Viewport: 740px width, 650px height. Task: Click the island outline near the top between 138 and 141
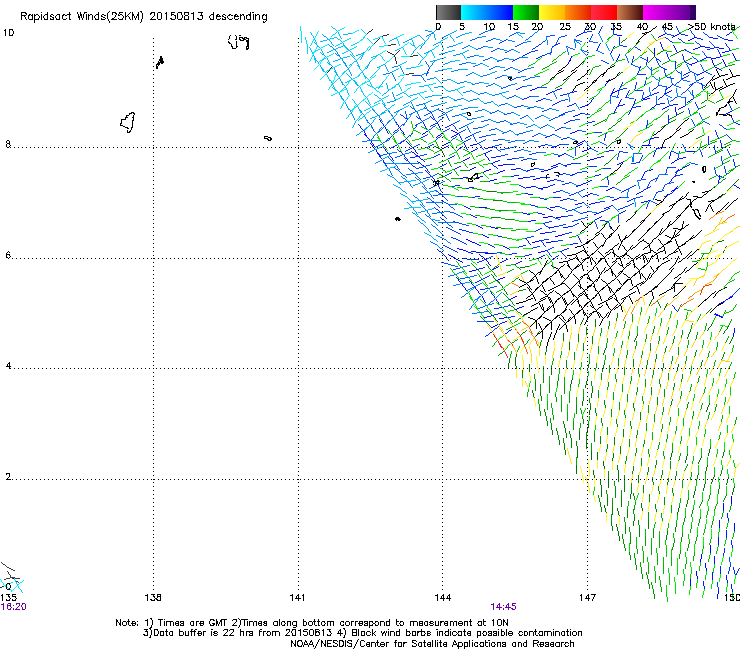tap(238, 42)
